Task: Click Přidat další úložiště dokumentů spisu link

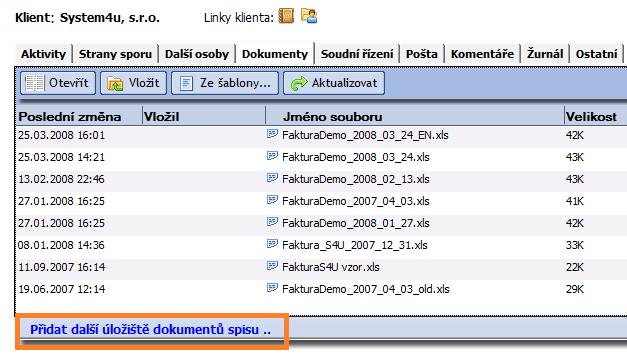Action: (x=150, y=330)
